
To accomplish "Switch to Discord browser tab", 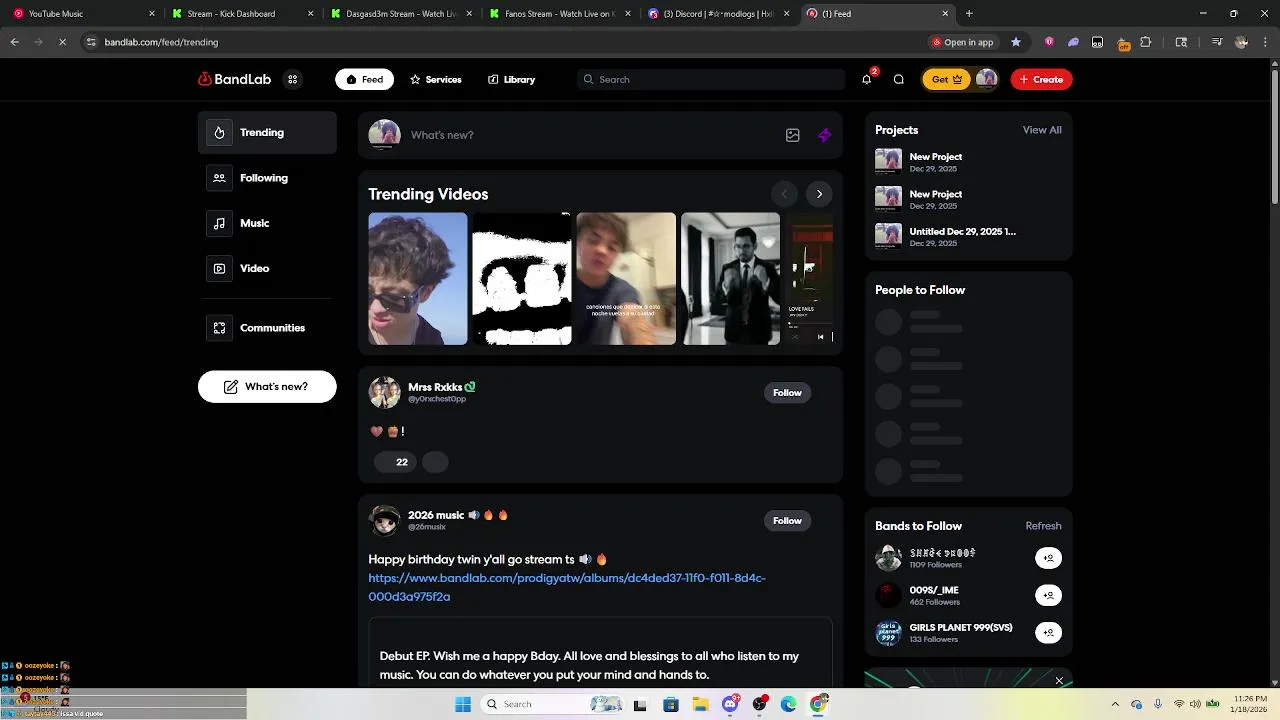I will [718, 14].
